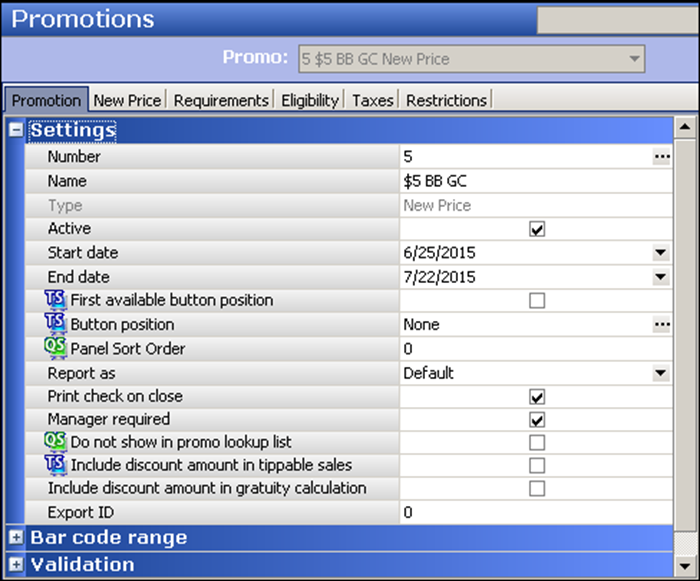
Task: Collapse the Settings section
Action: 16,130
